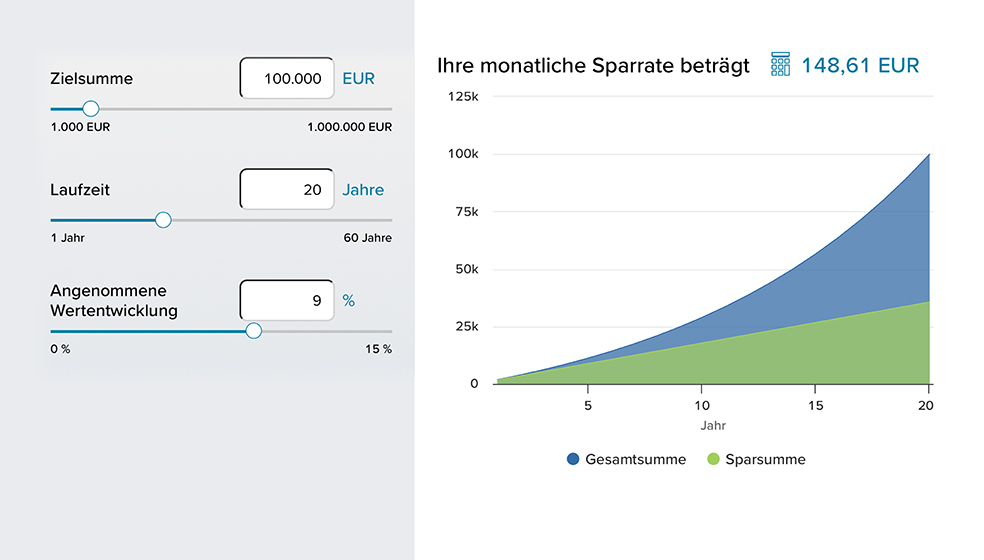The width and height of the screenshot is (984, 560).
Task: Click the 15 % maximum label
Action: tap(379, 349)
